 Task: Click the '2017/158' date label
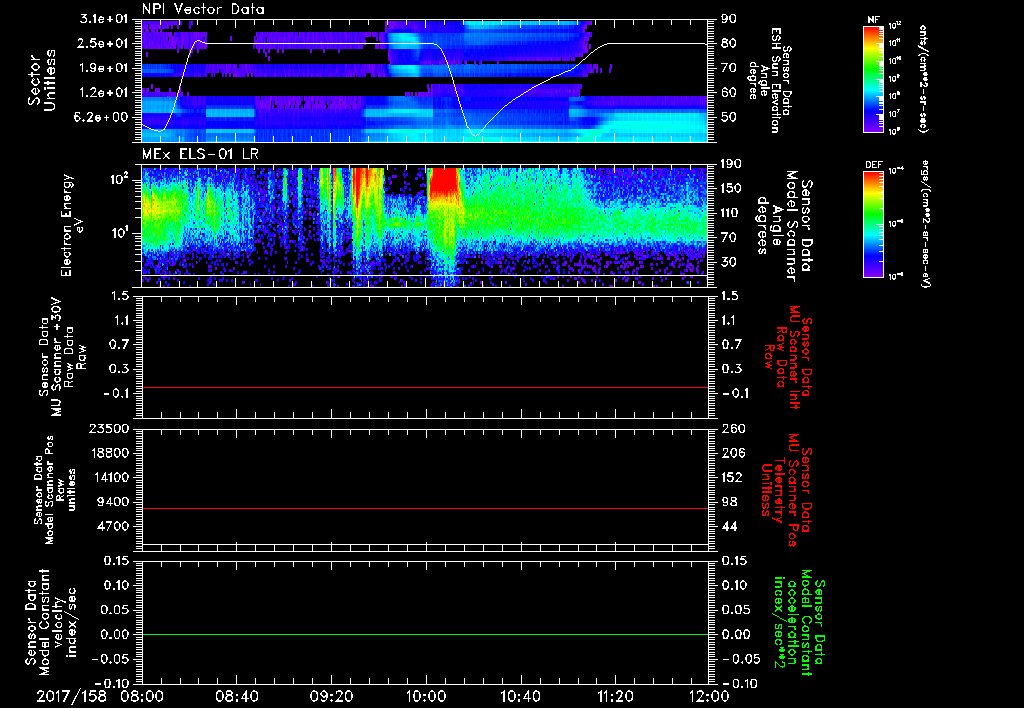tap(71, 696)
